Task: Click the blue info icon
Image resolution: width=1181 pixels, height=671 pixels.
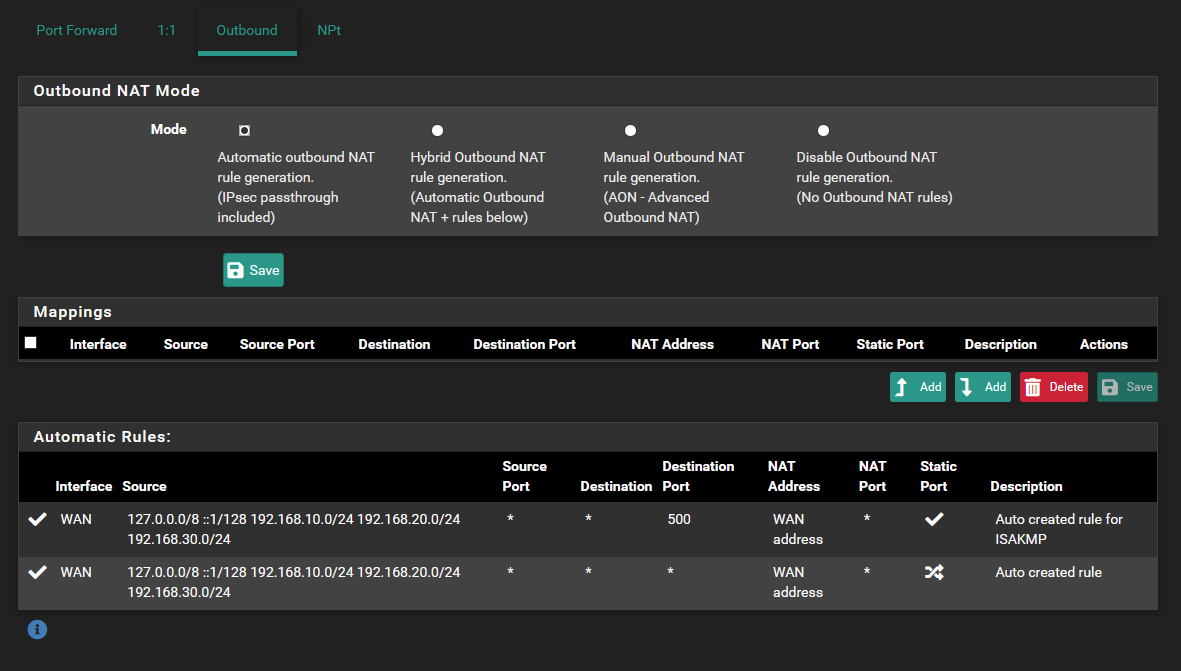Action: (x=38, y=630)
